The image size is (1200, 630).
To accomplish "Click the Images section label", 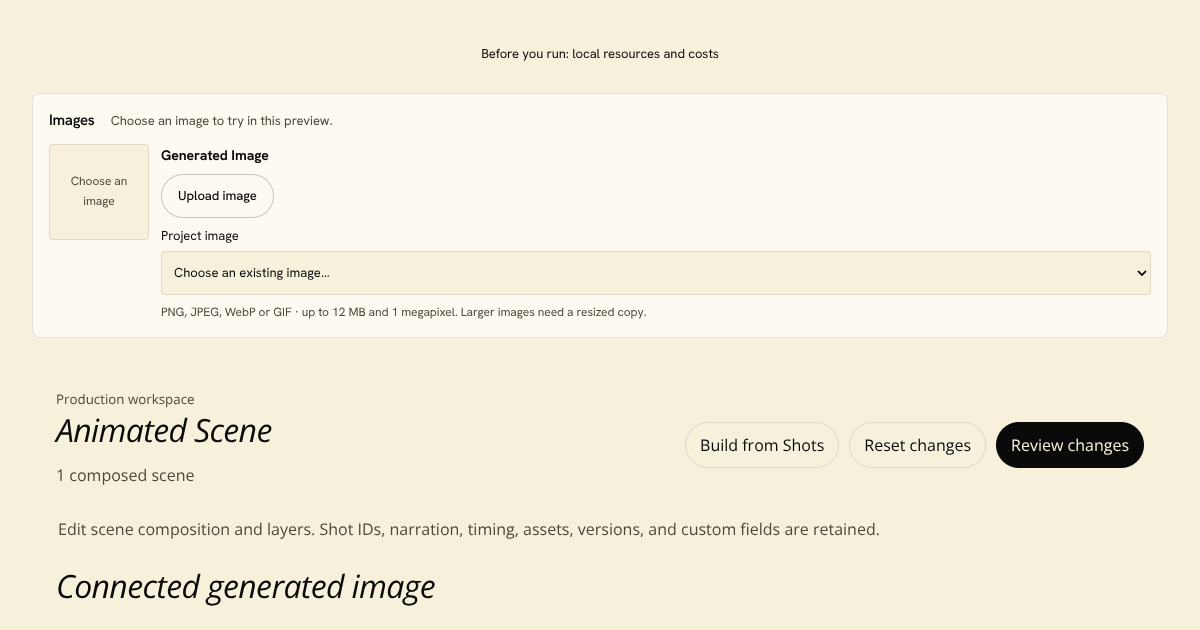I will pos(72,120).
